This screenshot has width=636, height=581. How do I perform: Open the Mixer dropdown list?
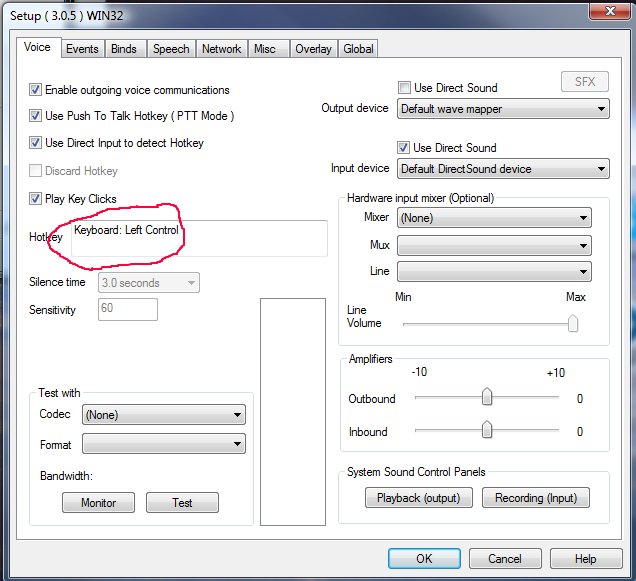click(x=493, y=218)
